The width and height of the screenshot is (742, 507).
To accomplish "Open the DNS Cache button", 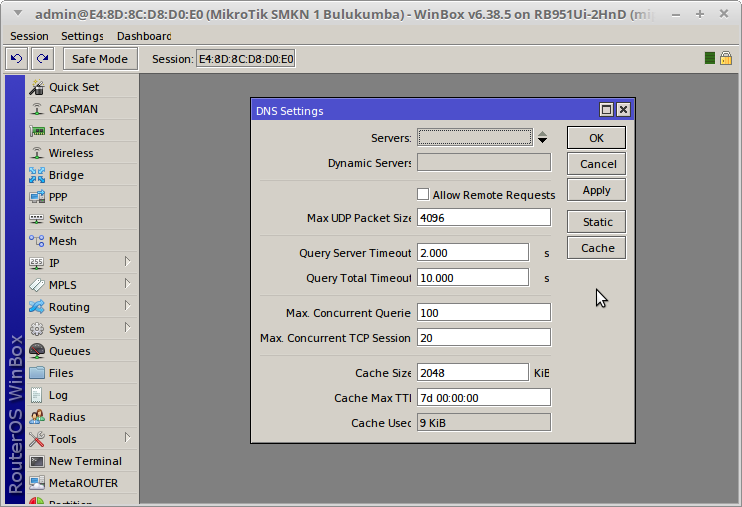I will coord(596,248).
